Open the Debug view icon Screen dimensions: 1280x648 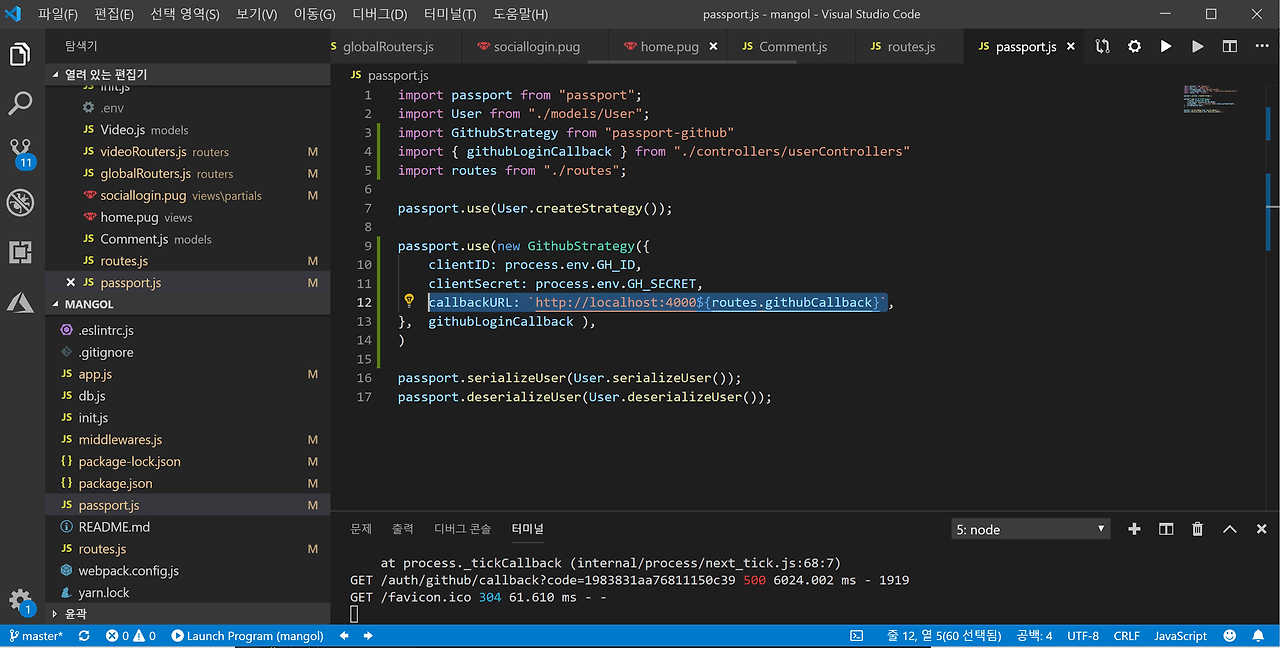point(20,203)
